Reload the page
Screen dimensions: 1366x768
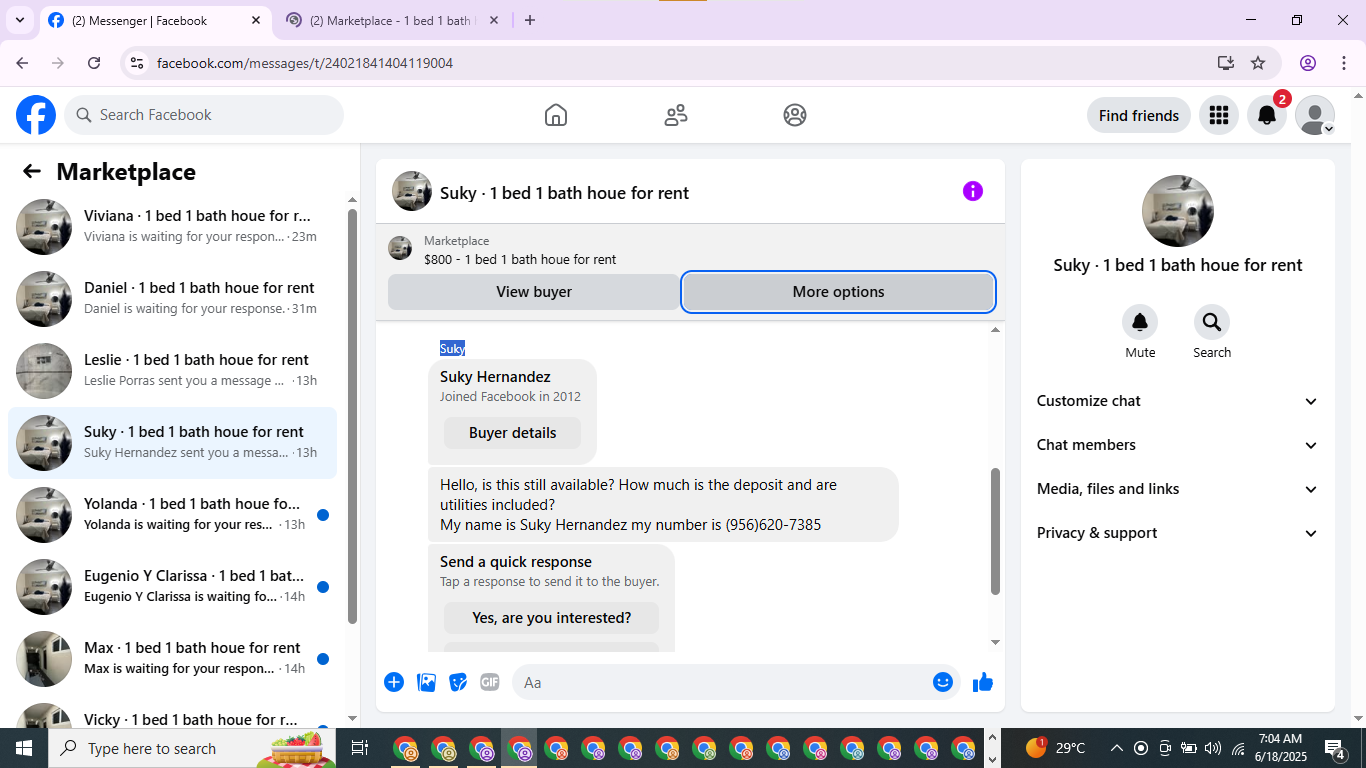pos(94,63)
